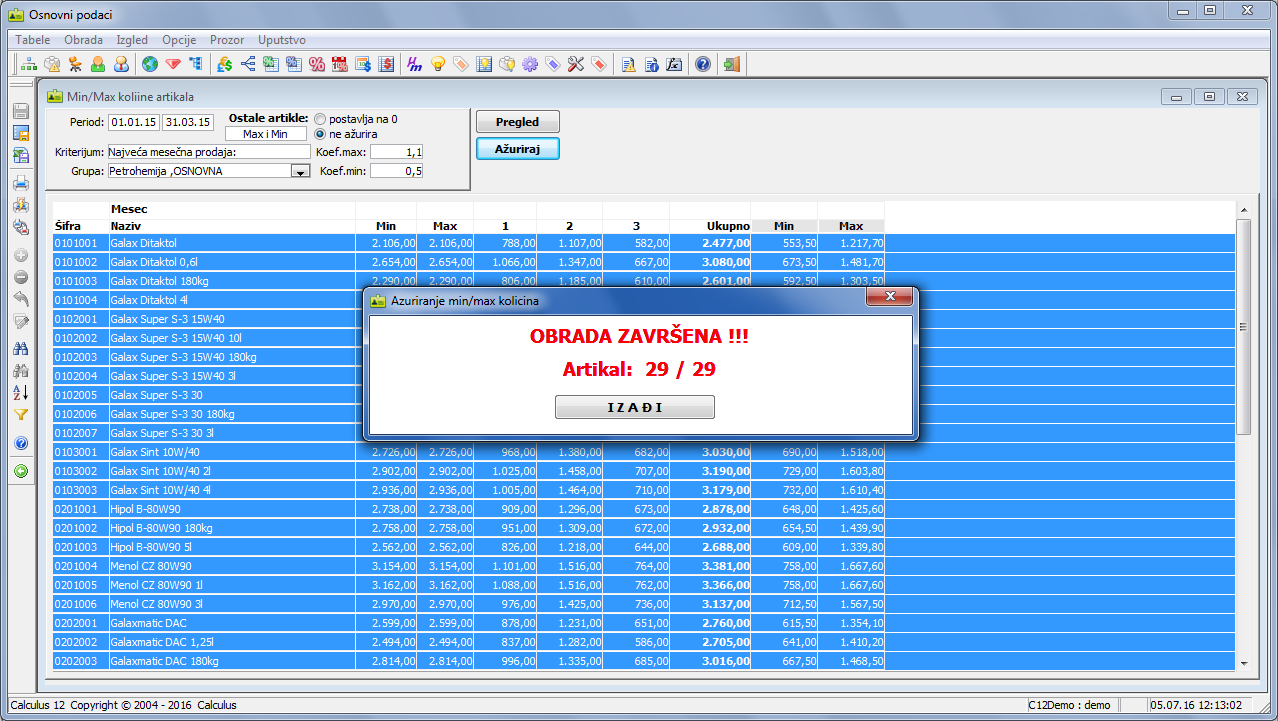The width and height of the screenshot is (1278, 721).
Task: Click the light bulb toolbar icon
Action: (x=437, y=65)
